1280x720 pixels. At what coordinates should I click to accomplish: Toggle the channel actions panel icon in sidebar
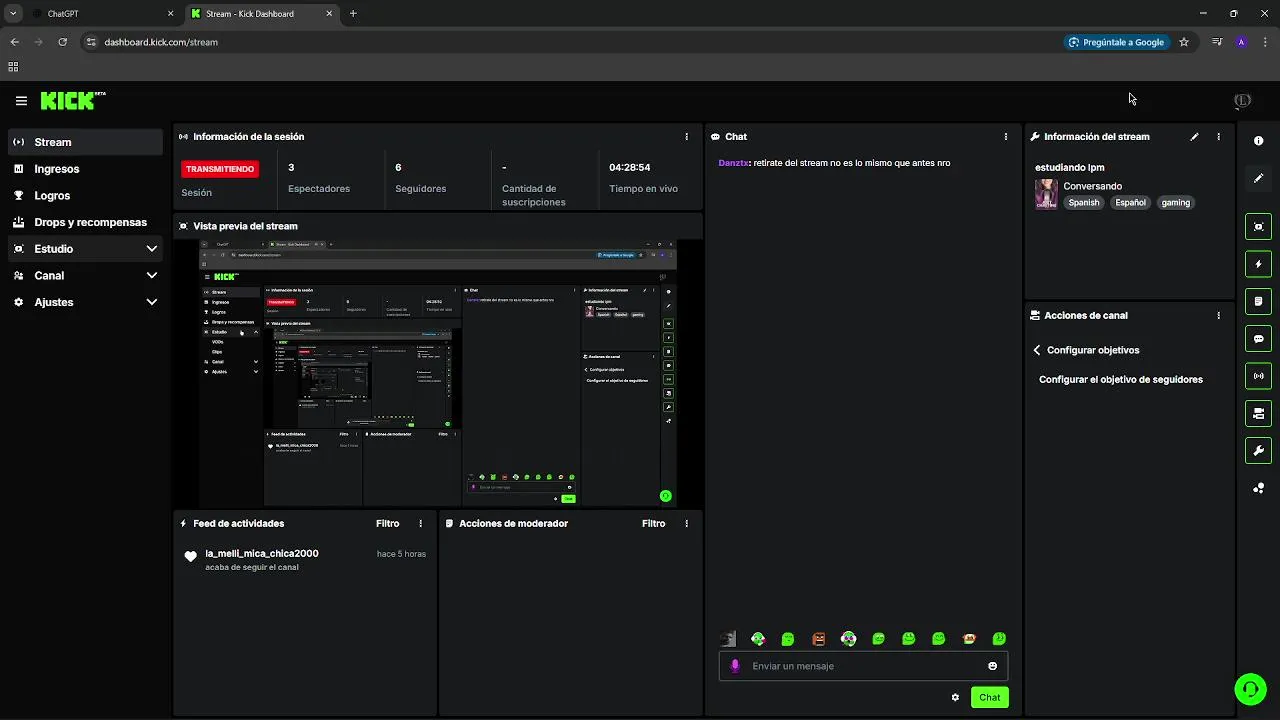tap(1259, 413)
